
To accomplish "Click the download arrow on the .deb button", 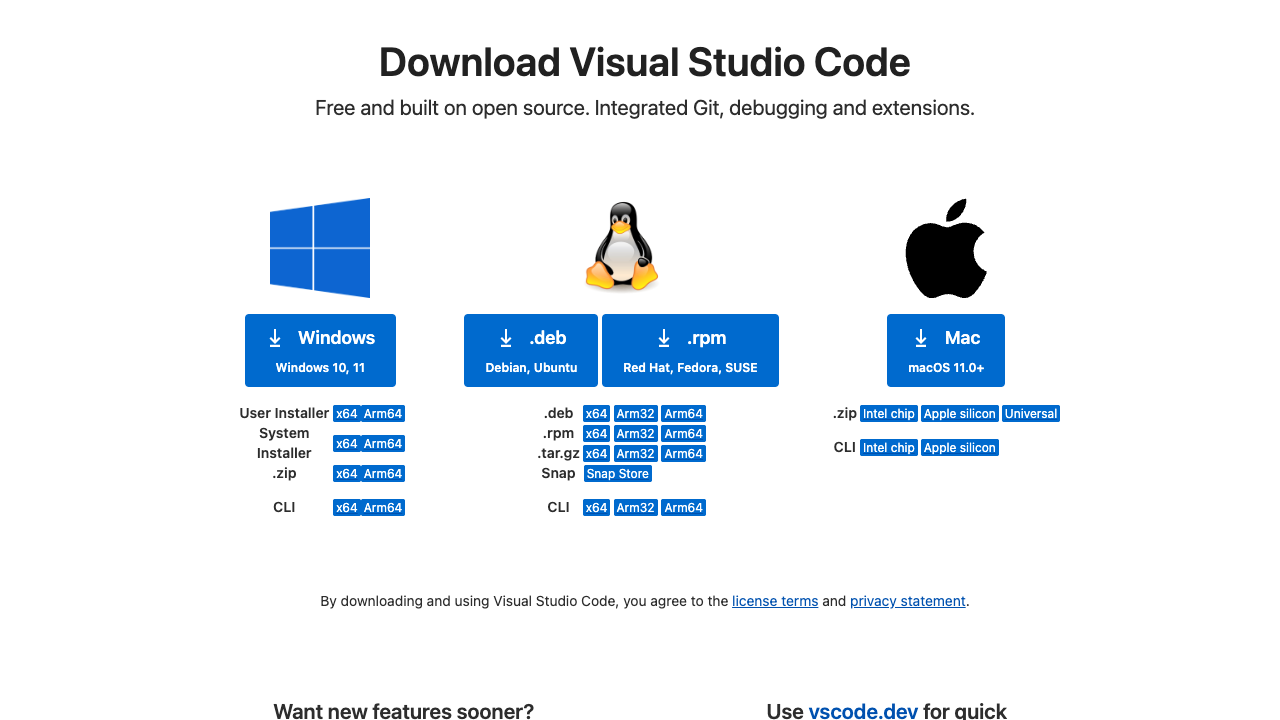I will 505,338.
